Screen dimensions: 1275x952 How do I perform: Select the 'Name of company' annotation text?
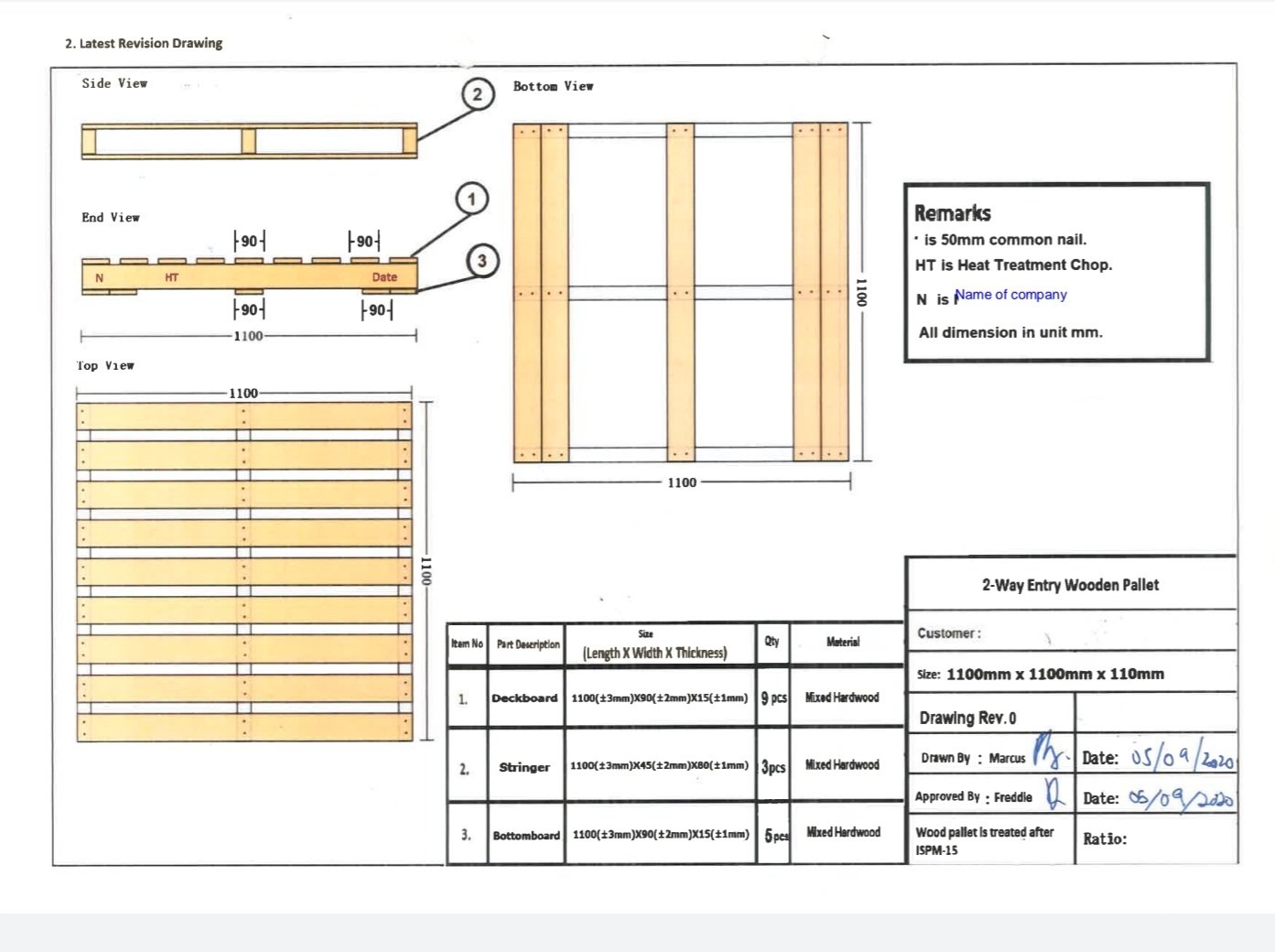point(1010,295)
